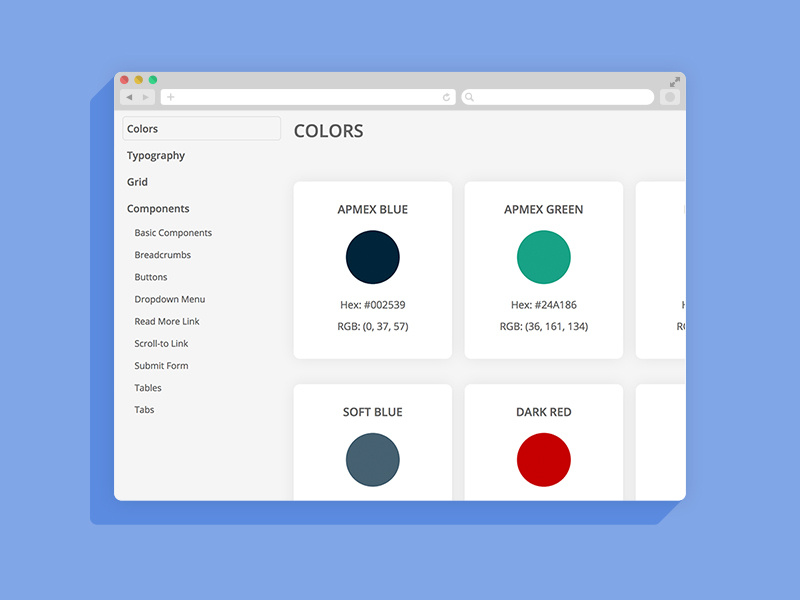Close the window with red button
This screenshot has width=800, height=600.
point(124,80)
